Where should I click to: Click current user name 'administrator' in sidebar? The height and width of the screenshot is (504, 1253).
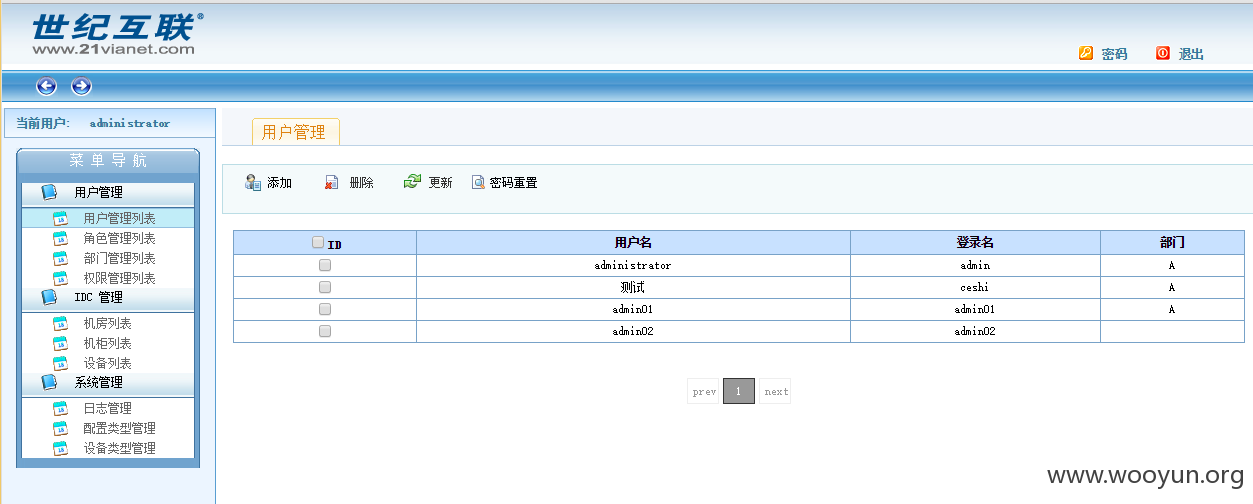click(x=130, y=123)
